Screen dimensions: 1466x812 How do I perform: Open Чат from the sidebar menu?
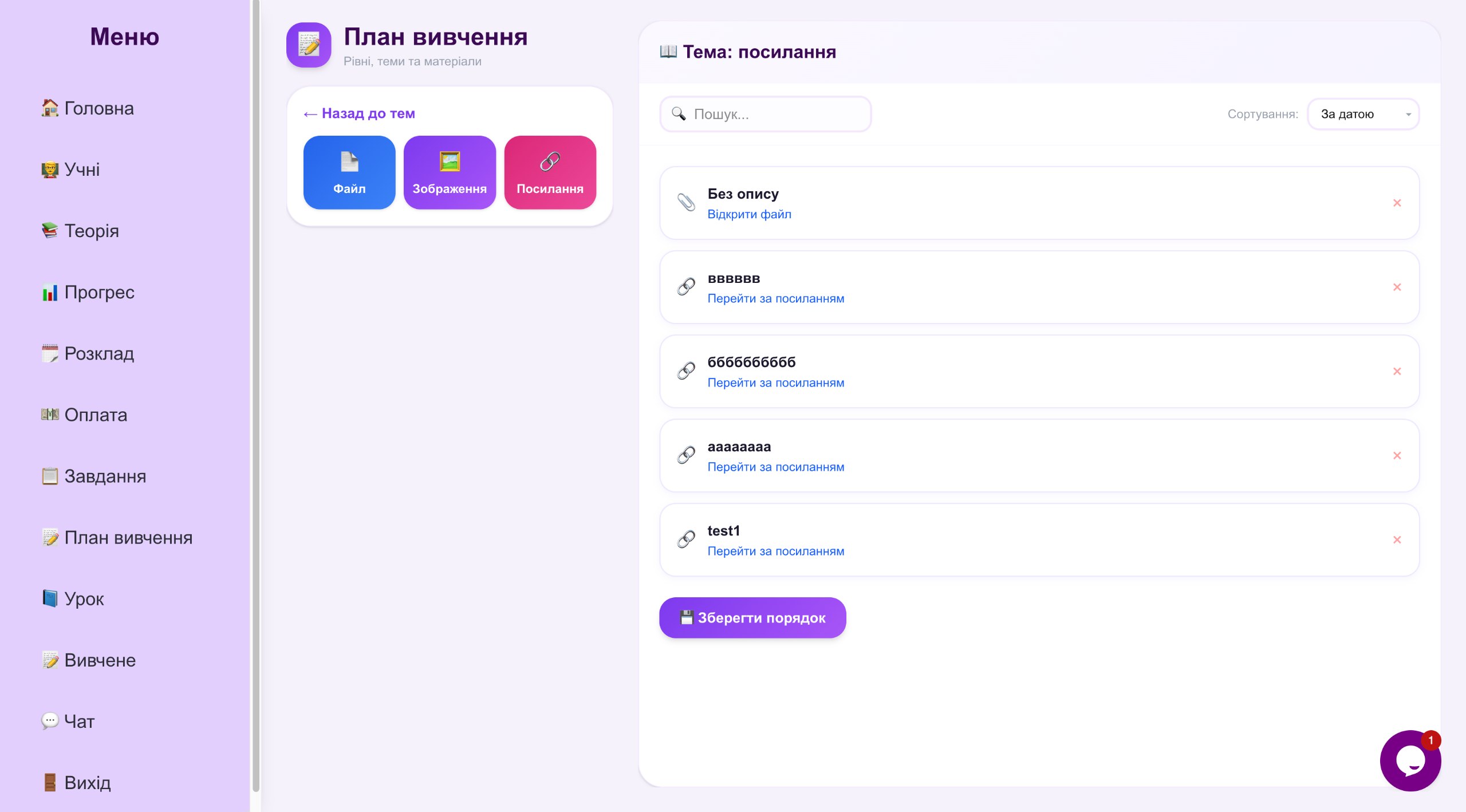click(68, 721)
